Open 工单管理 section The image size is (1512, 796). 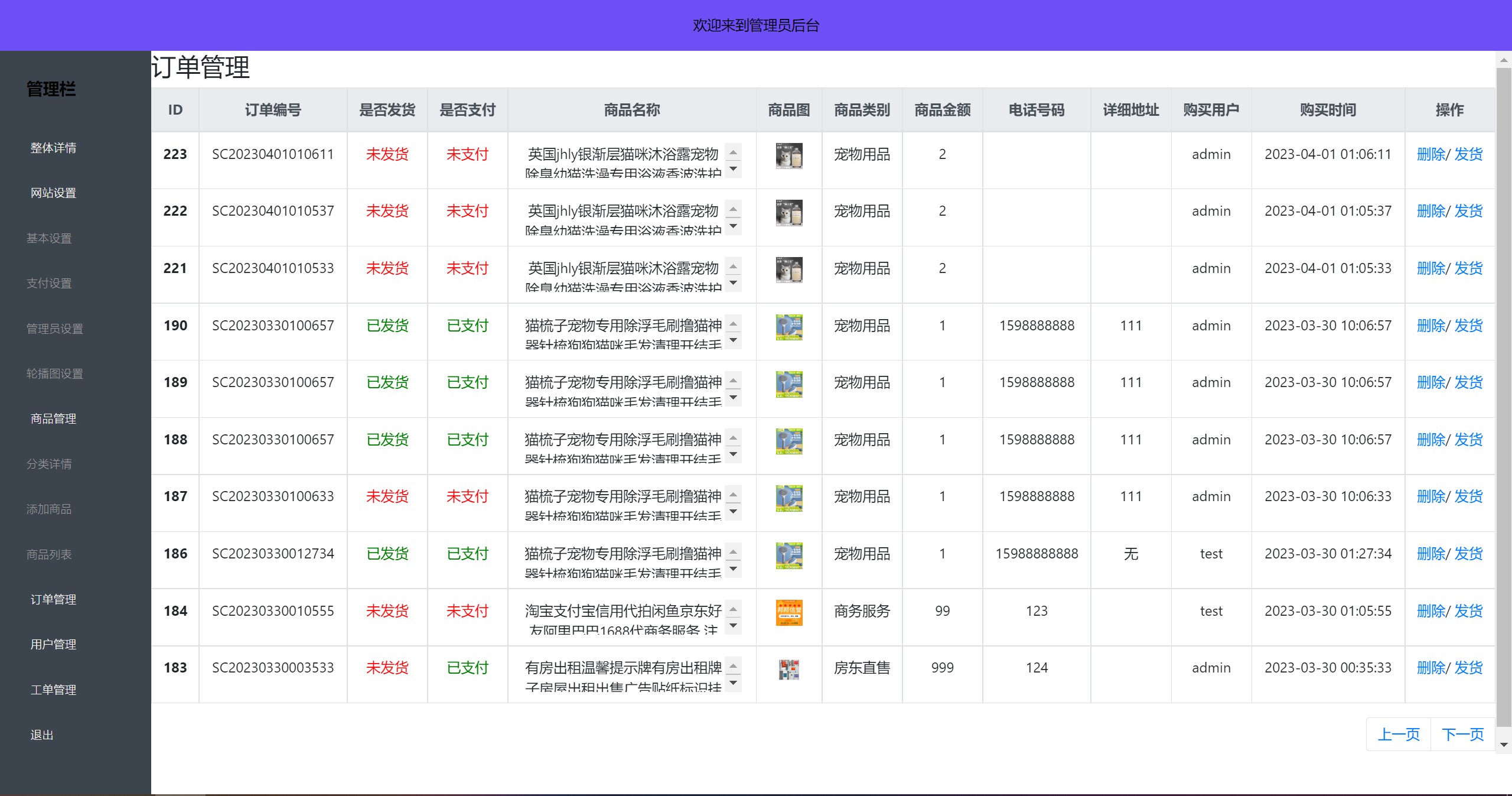(53, 690)
